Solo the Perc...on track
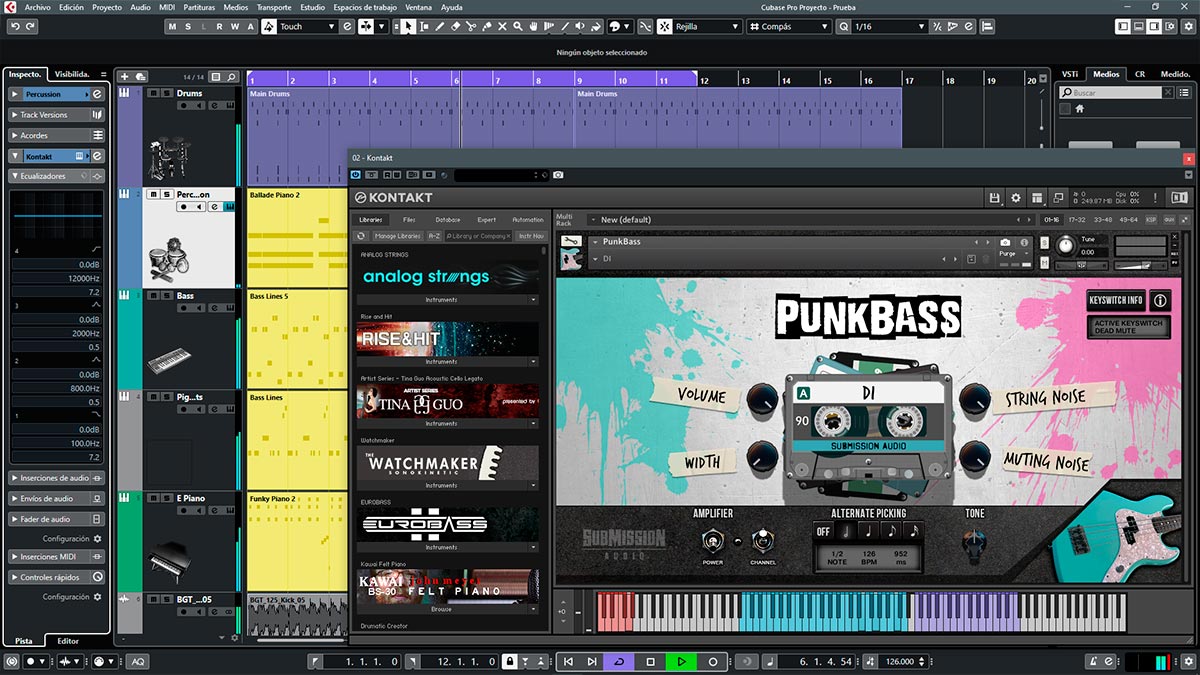1200x675 pixels. click(x=166, y=194)
